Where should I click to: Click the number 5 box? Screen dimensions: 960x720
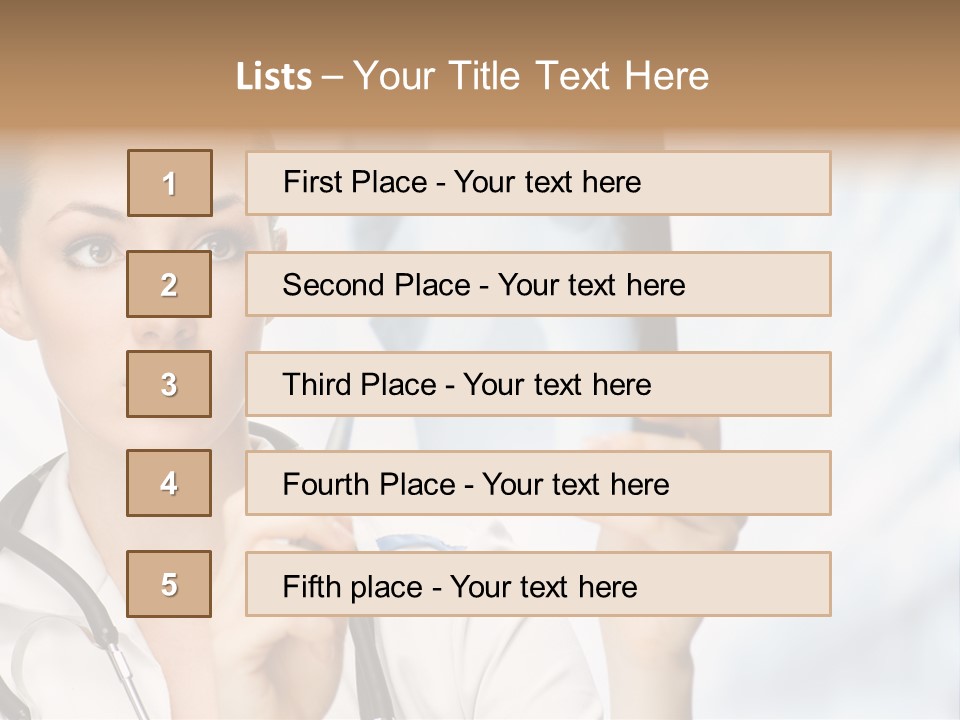[x=169, y=584]
